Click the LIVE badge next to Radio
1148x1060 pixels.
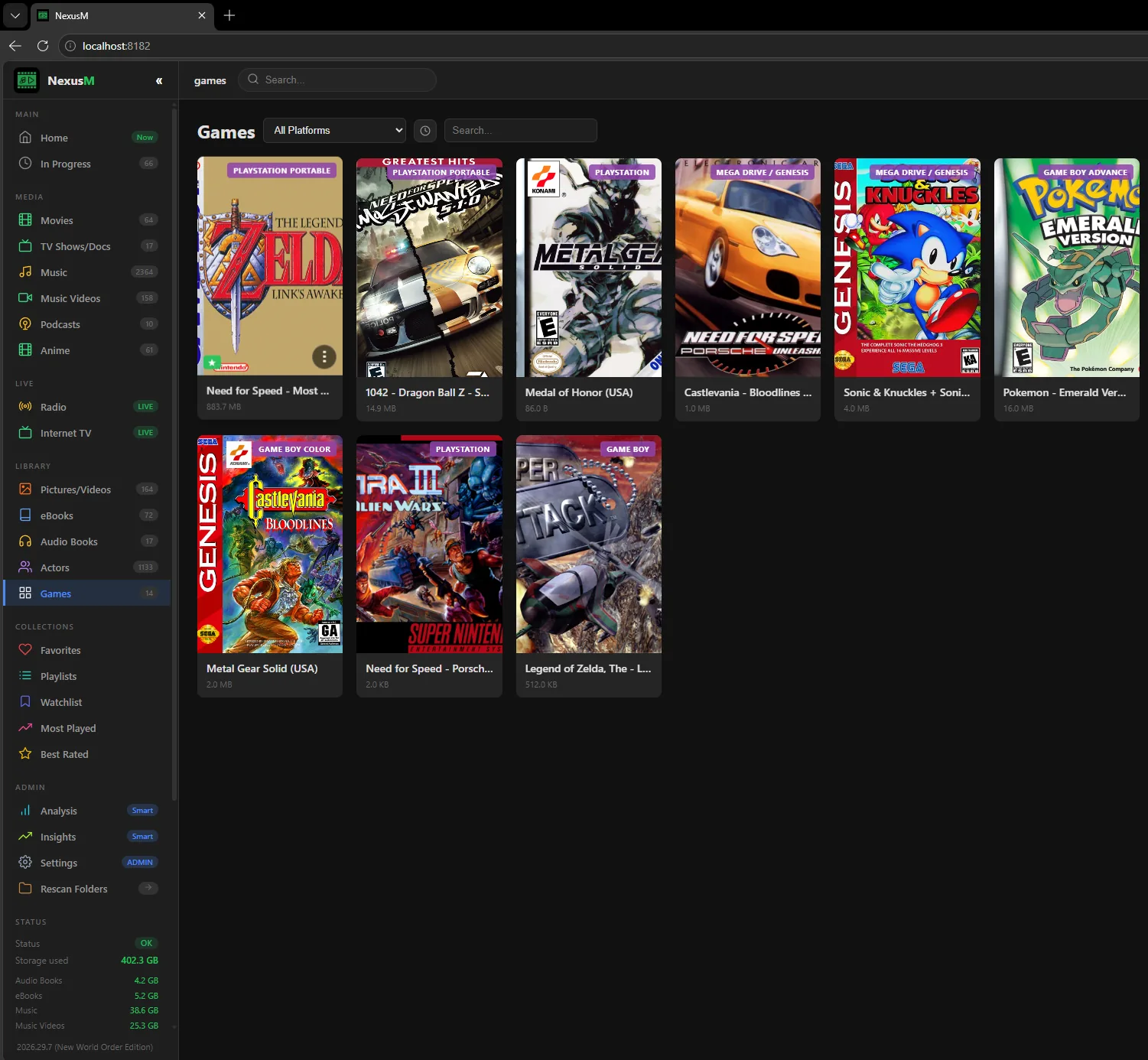pos(145,407)
